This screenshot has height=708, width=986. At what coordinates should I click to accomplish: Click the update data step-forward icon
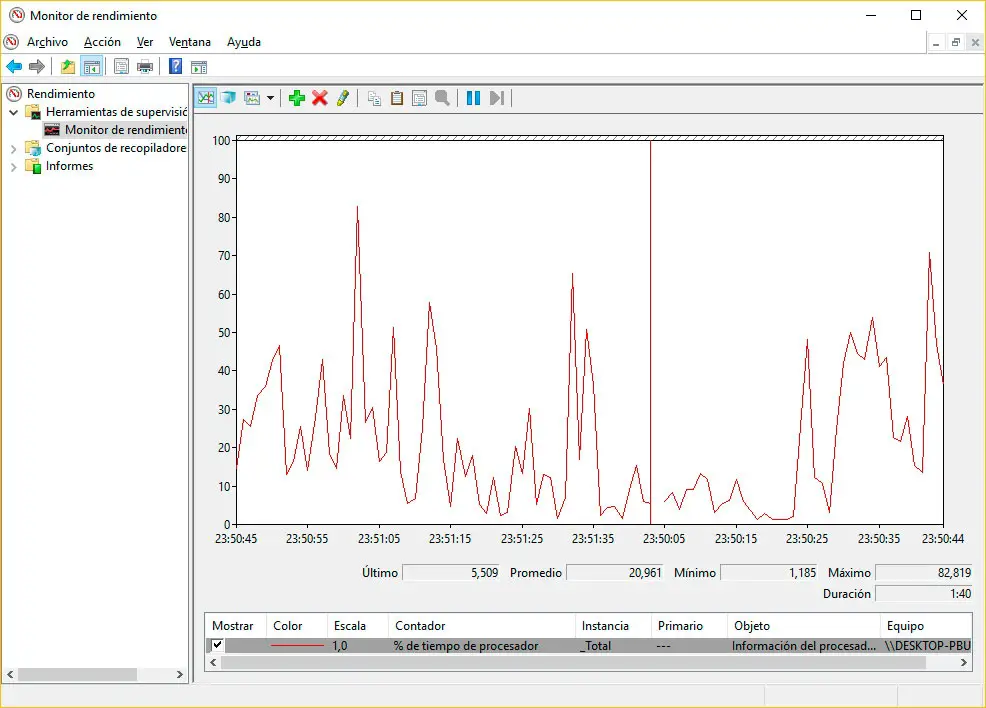click(x=497, y=98)
